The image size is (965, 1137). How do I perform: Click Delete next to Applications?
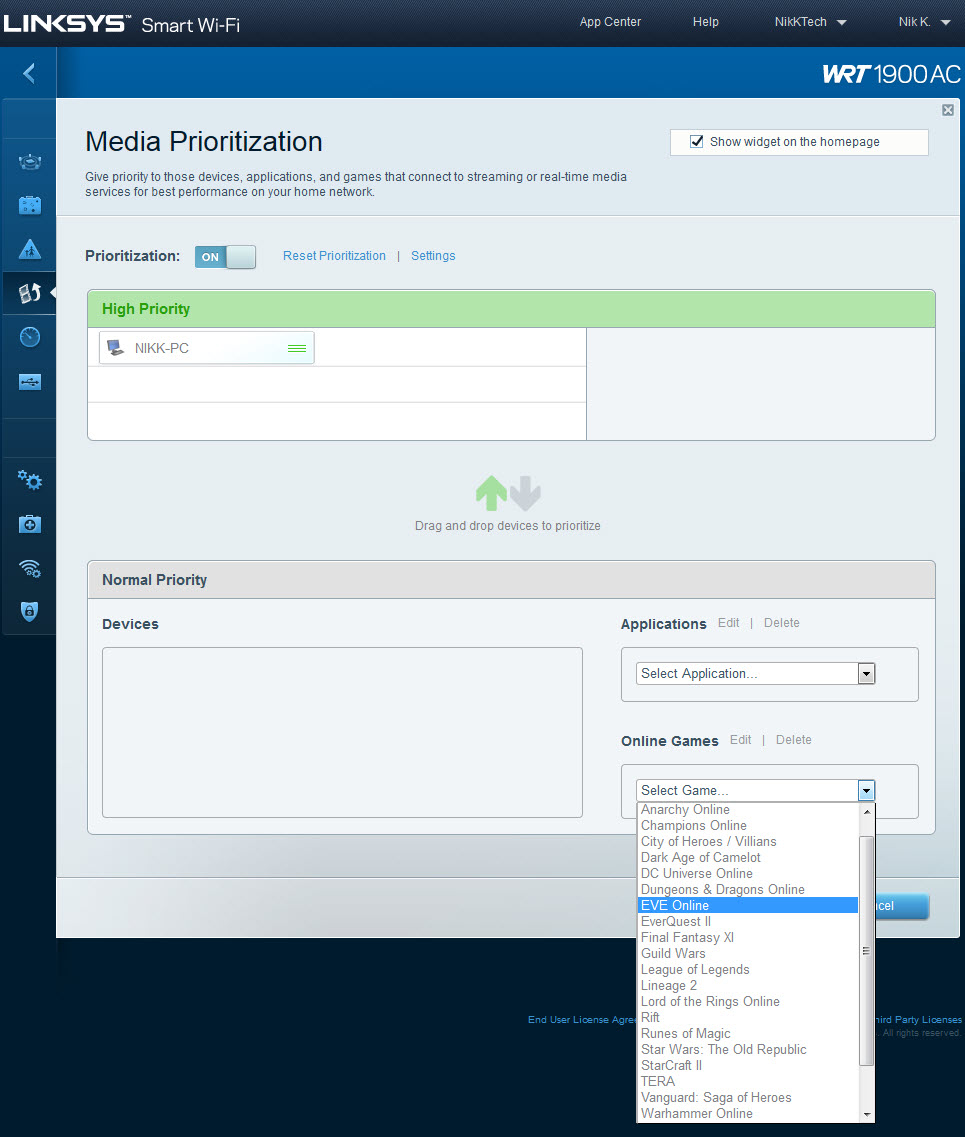[782, 623]
